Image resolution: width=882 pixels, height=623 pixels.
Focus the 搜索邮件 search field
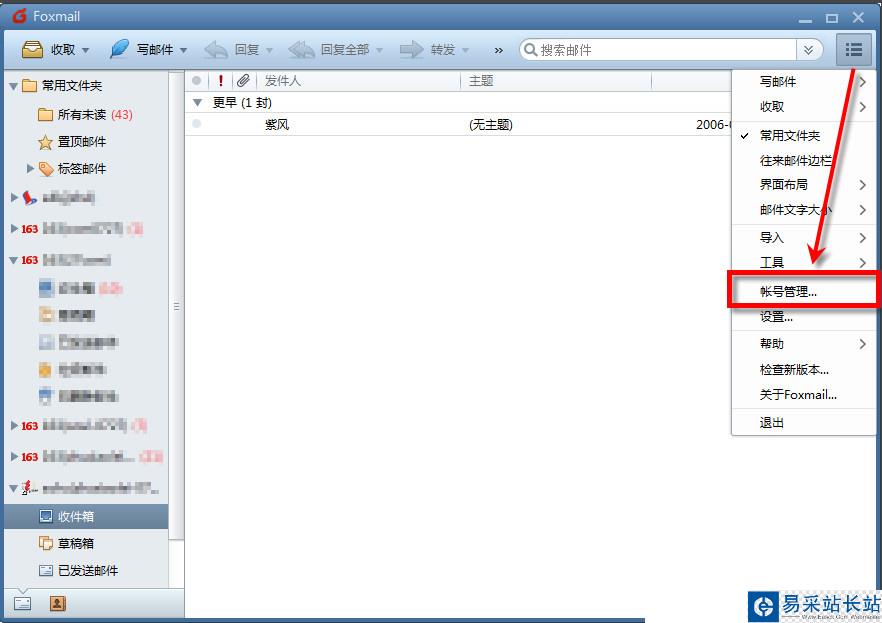667,50
